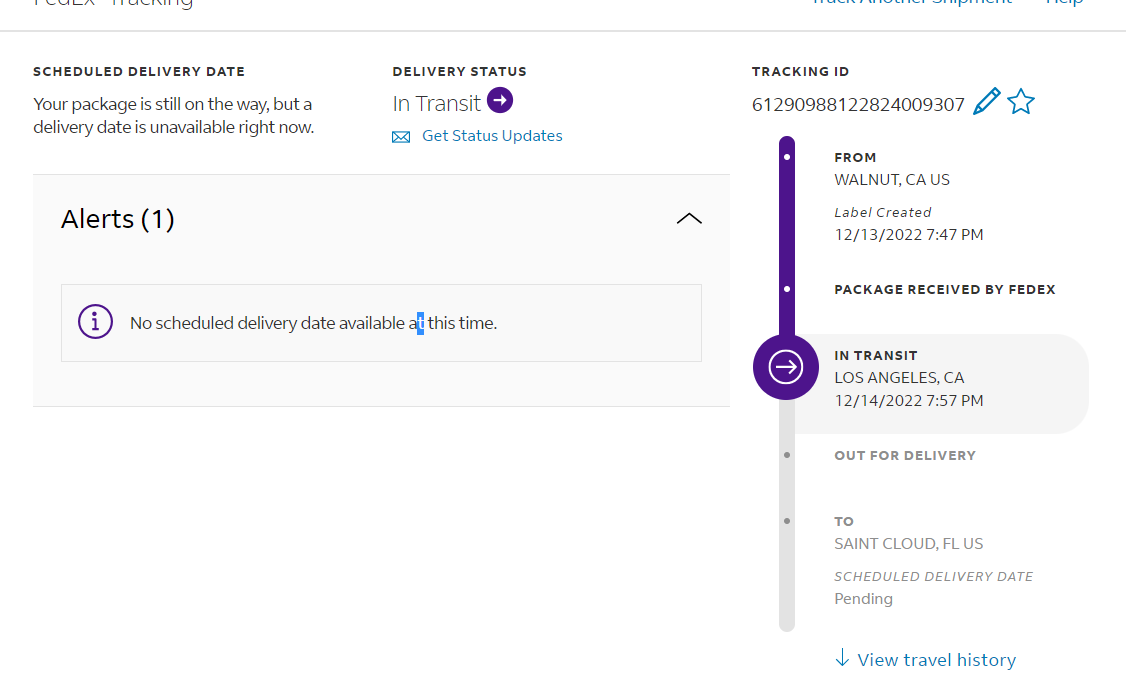Select the FROM origin dot on timeline
This screenshot has width=1126, height=688.
click(x=787, y=157)
